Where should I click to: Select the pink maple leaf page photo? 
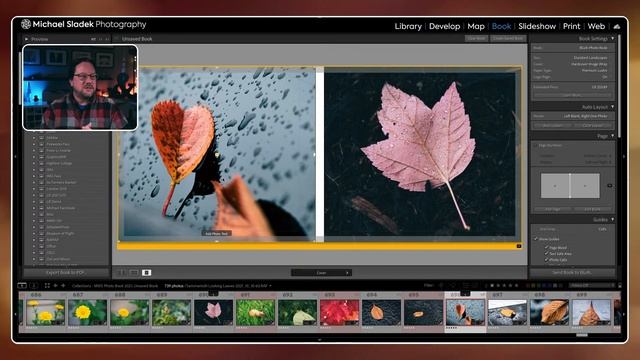420,154
